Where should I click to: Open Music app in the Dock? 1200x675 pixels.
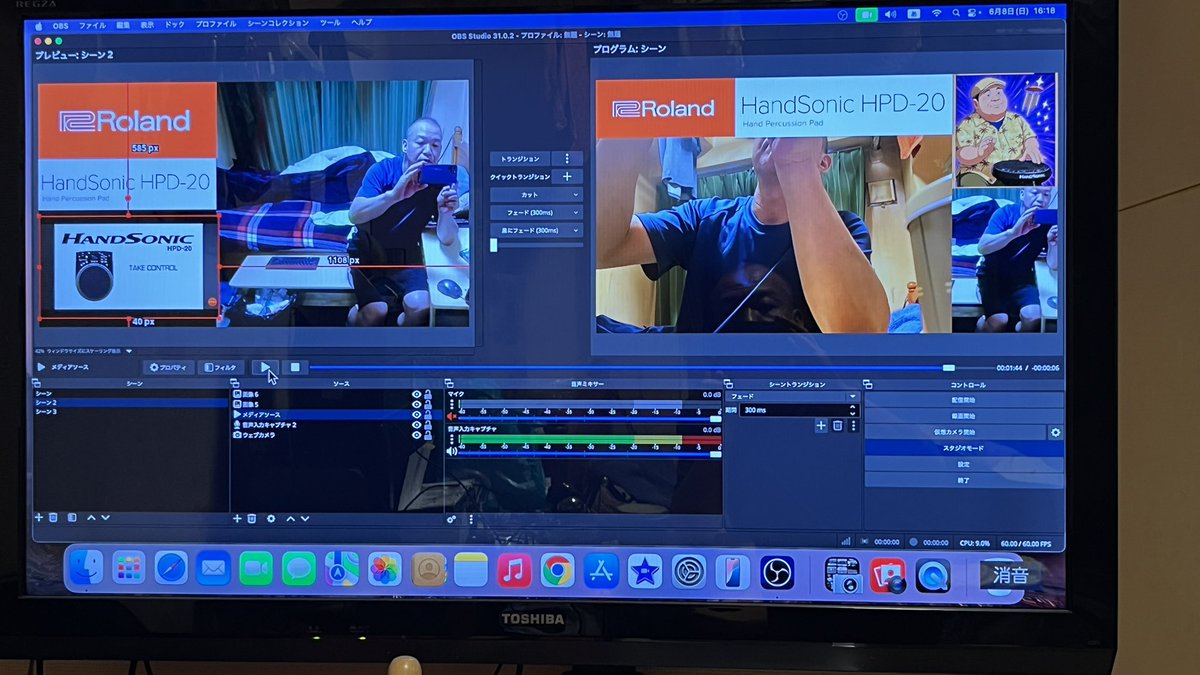pyautogui.click(x=514, y=571)
